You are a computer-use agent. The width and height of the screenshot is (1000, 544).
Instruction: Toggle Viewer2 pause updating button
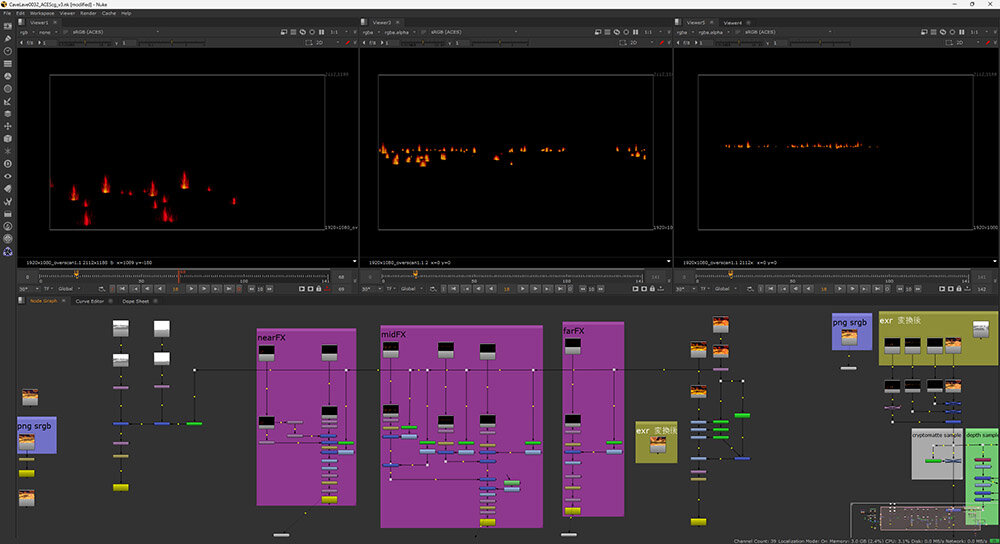pos(635,32)
